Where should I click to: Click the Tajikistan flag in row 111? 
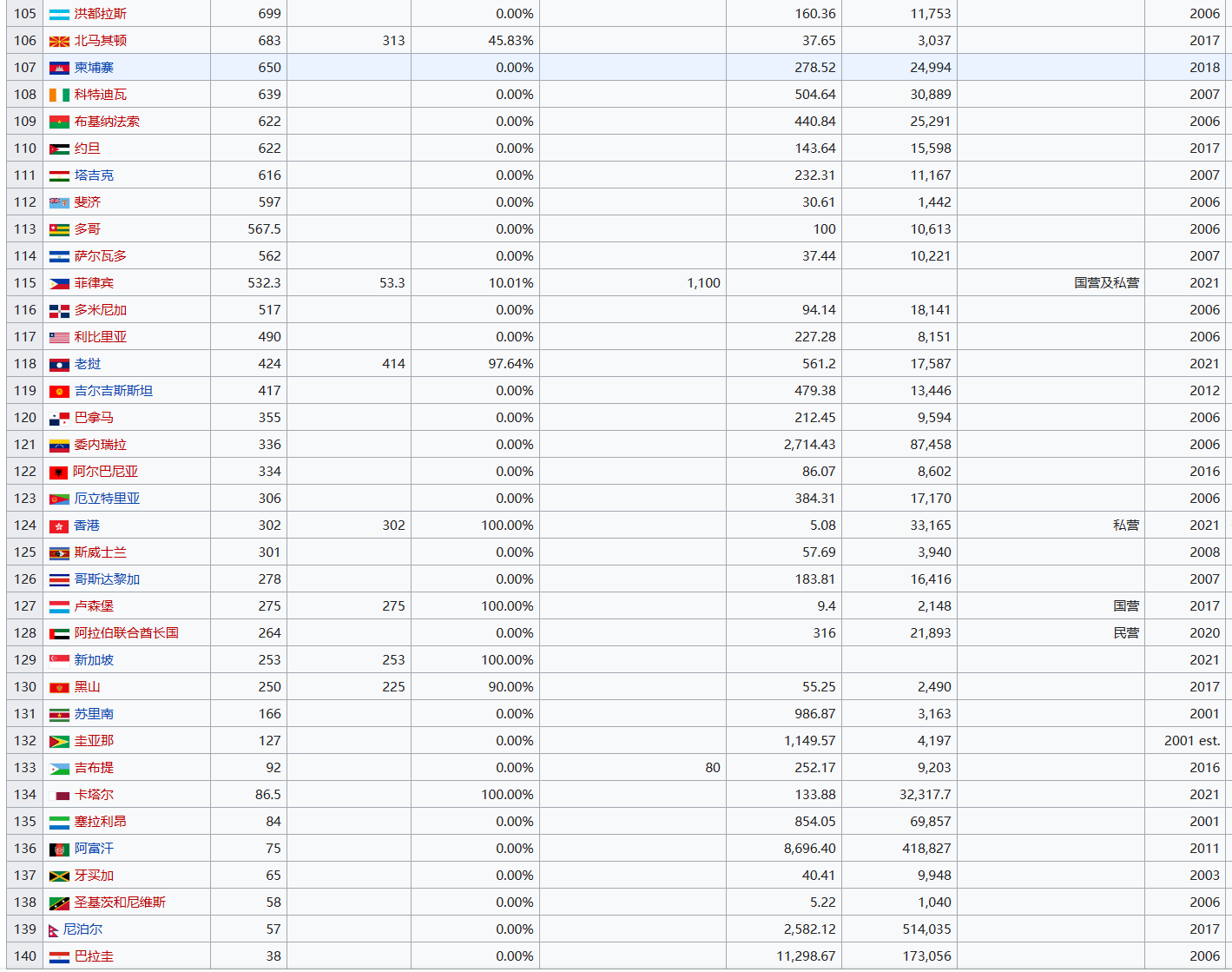pyautogui.click(x=59, y=175)
